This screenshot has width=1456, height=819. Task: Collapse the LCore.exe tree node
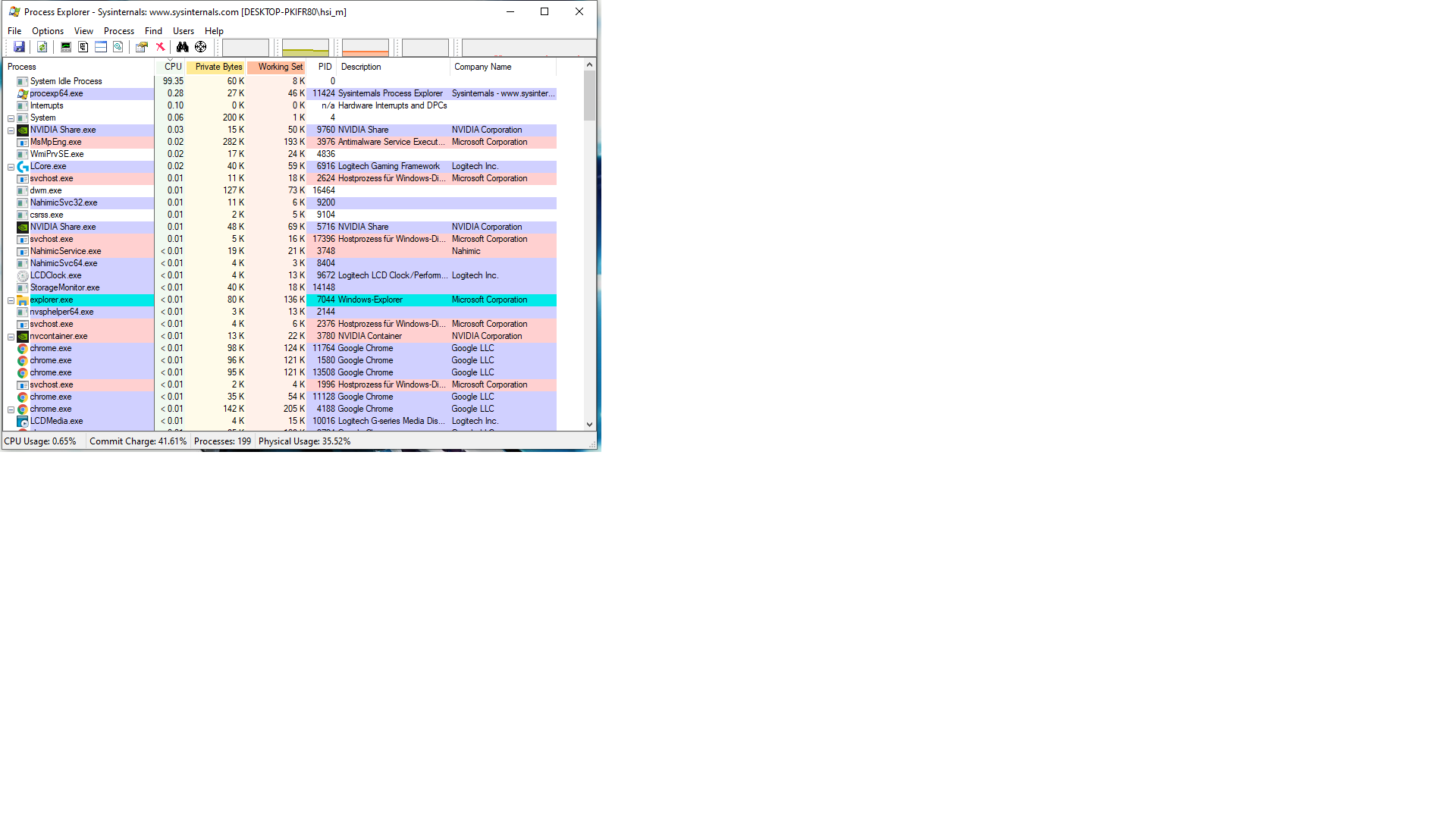point(11,167)
